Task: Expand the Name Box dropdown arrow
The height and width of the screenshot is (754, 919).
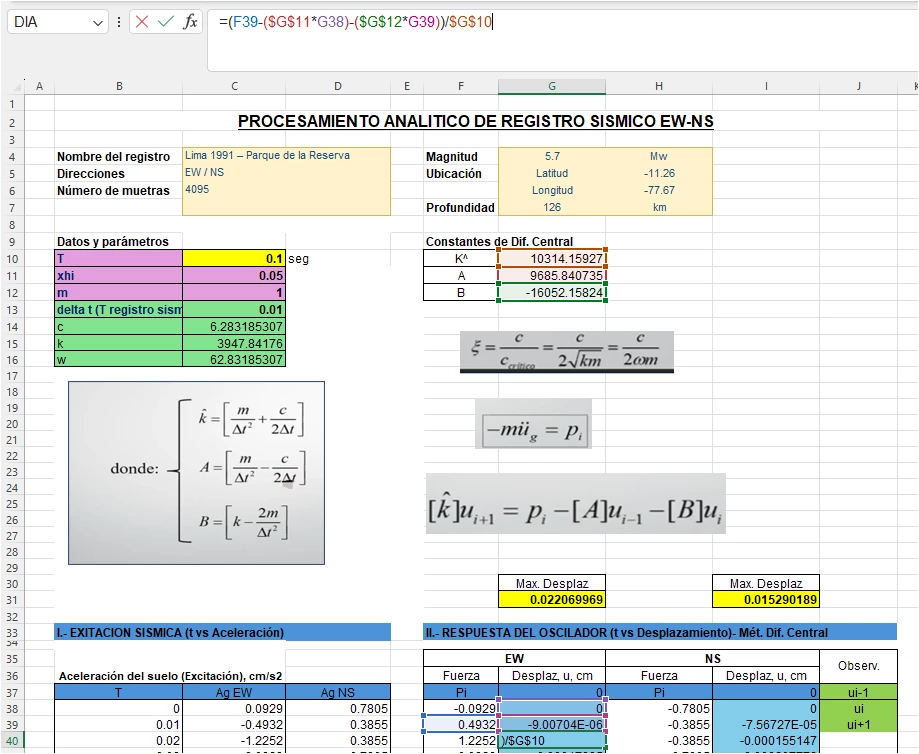Action: point(97,23)
